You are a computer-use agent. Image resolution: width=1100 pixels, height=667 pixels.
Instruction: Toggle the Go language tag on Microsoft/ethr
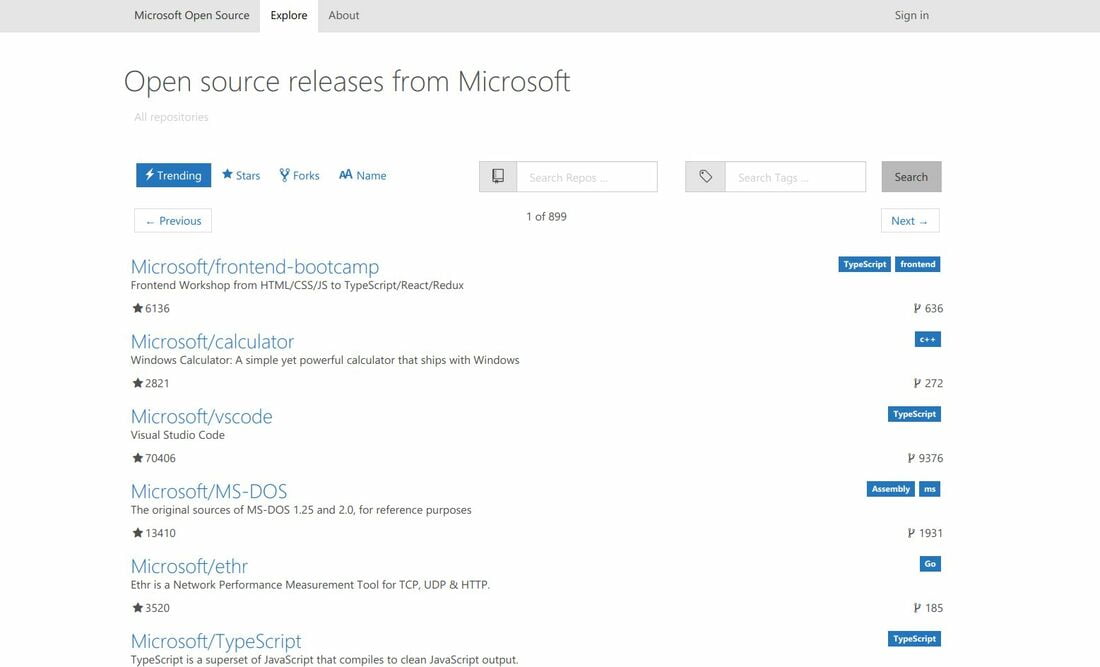pyautogui.click(x=930, y=563)
